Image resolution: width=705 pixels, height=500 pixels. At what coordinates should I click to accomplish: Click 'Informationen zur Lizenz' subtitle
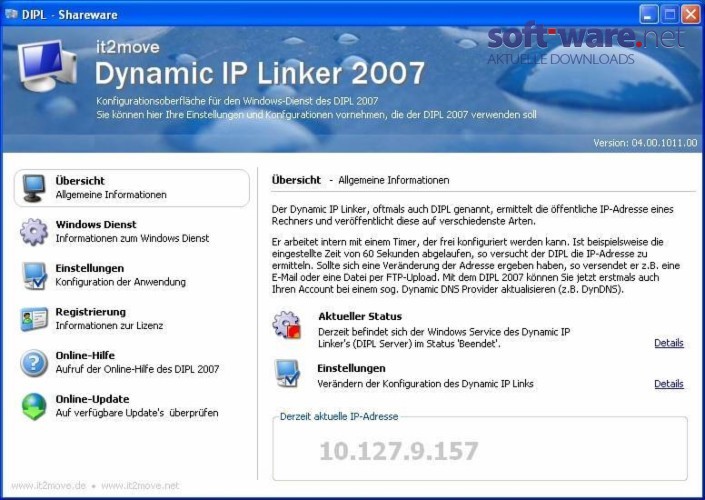pos(109,326)
